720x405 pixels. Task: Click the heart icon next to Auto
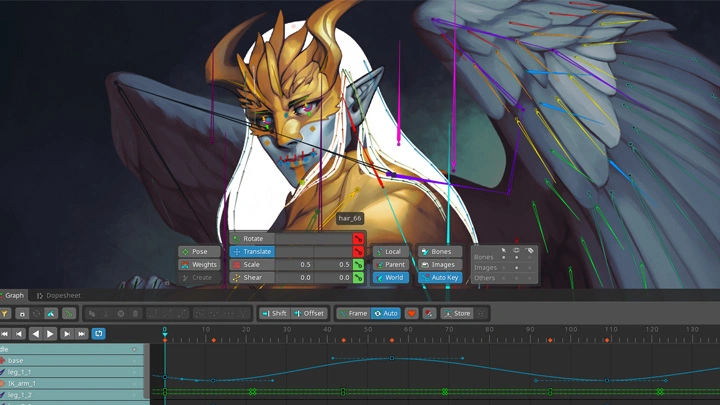411,314
